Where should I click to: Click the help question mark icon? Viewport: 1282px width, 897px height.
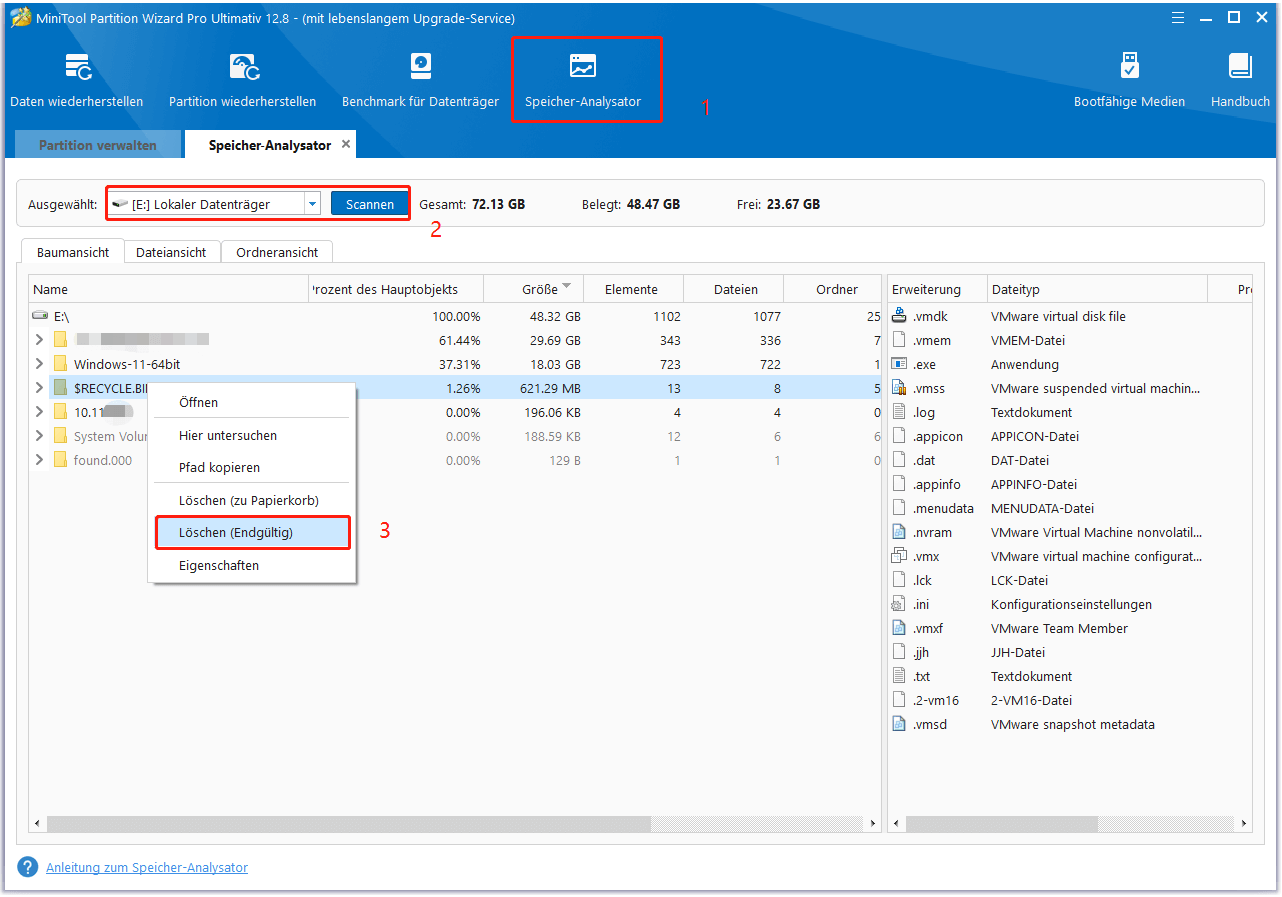[x=28, y=867]
